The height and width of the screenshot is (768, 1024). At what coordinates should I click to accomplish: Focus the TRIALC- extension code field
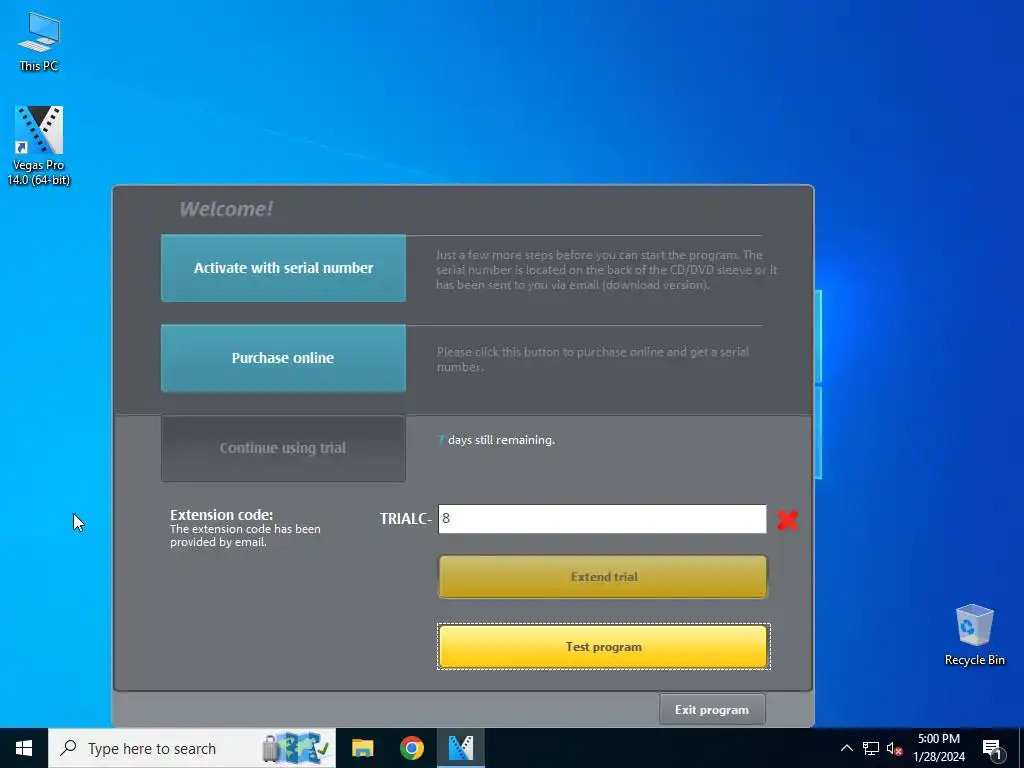point(602,519)
